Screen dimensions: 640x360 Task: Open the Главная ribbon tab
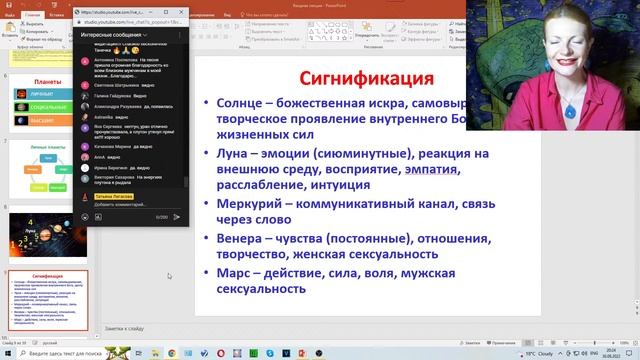tap(32, 15)
